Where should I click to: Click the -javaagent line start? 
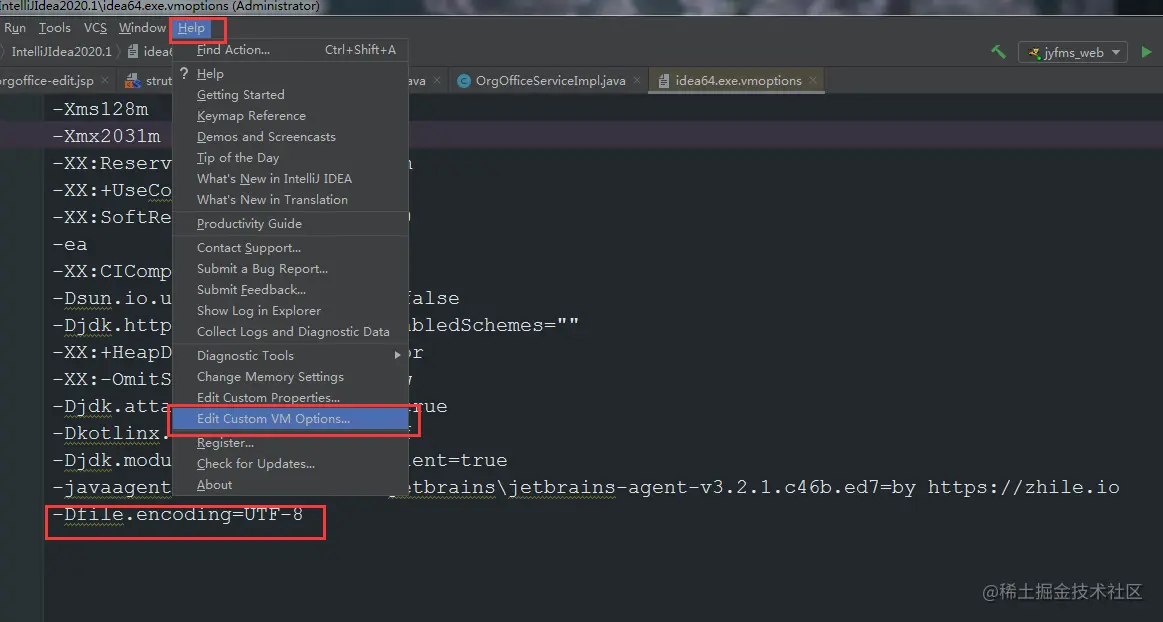pyautogui.click(x=111, y=487)
